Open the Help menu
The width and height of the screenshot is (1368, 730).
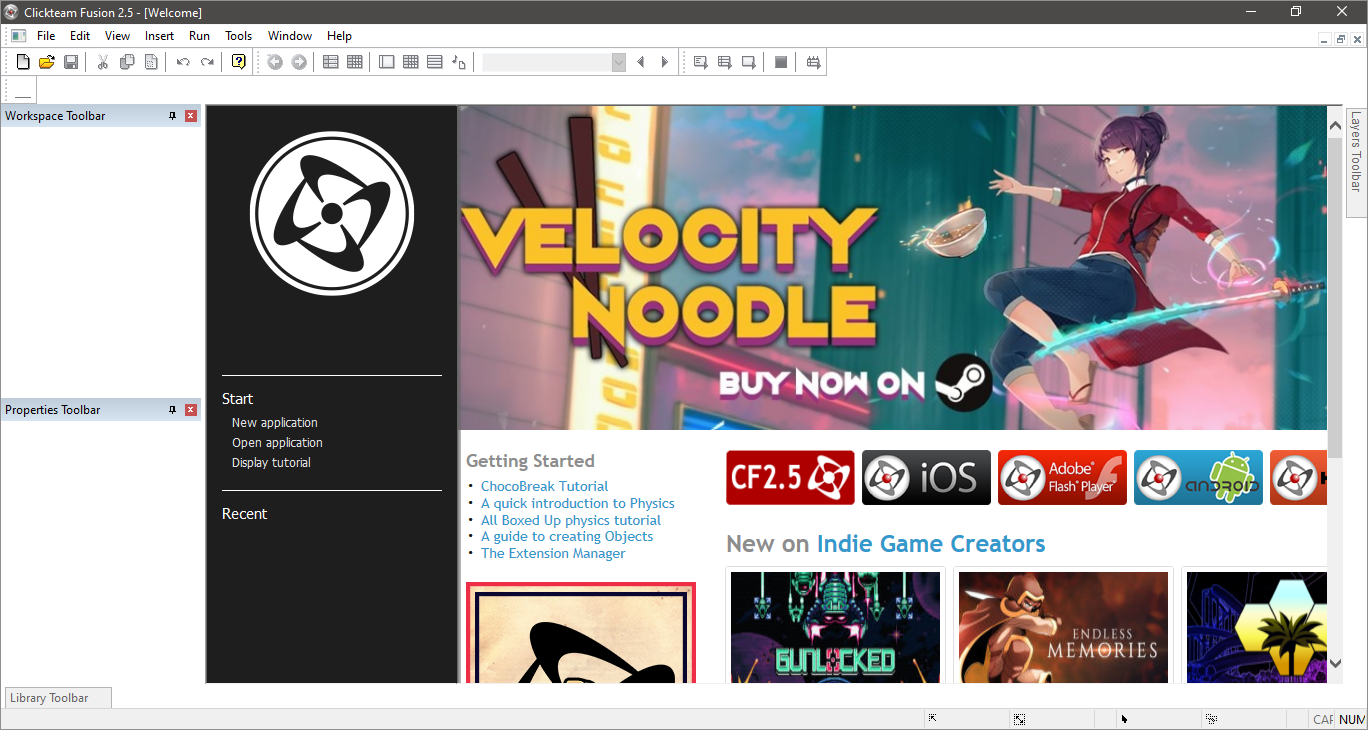tap(340, 36)
